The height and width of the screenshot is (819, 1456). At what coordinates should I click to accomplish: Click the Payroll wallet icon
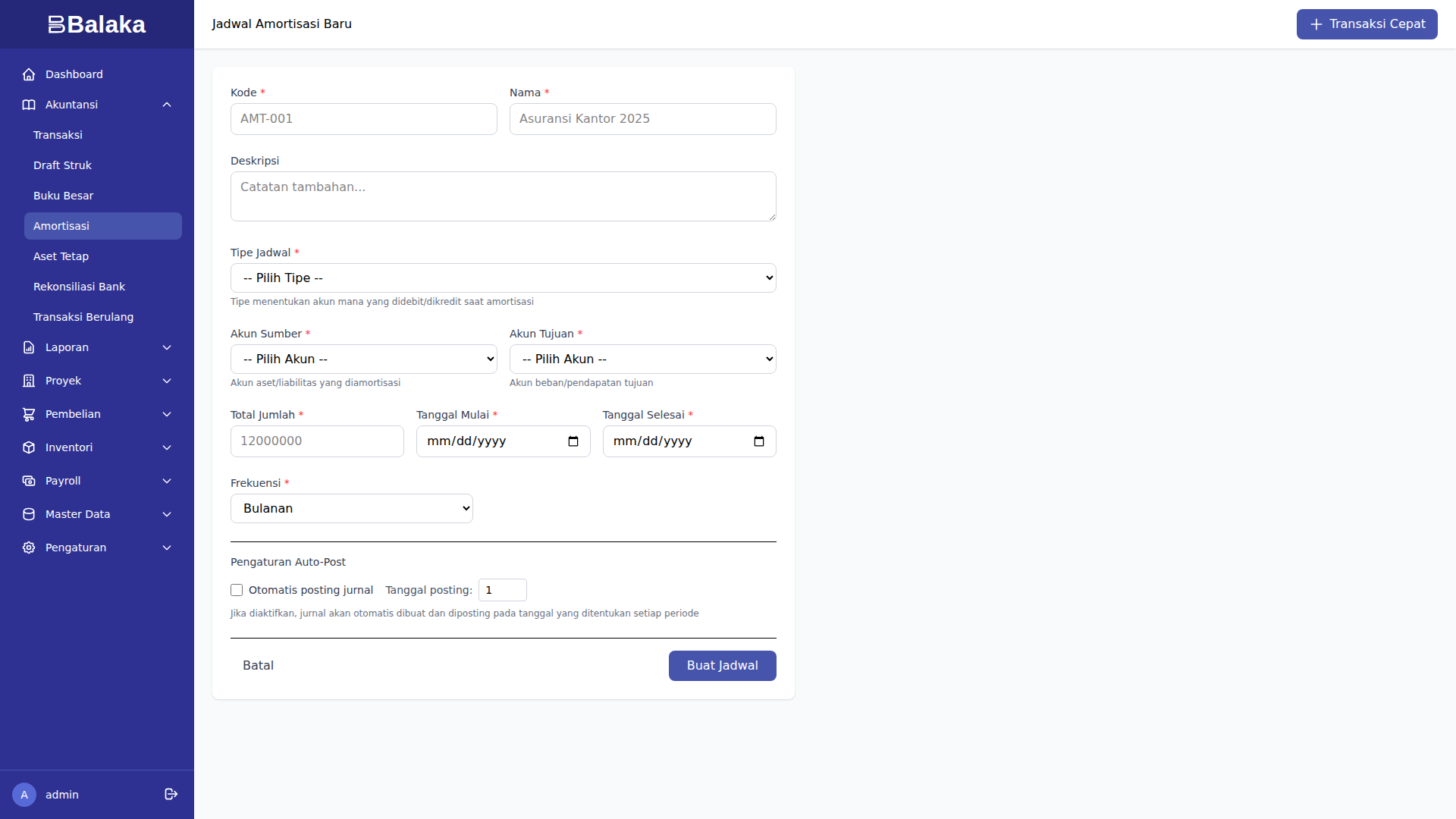coord(29,481)
